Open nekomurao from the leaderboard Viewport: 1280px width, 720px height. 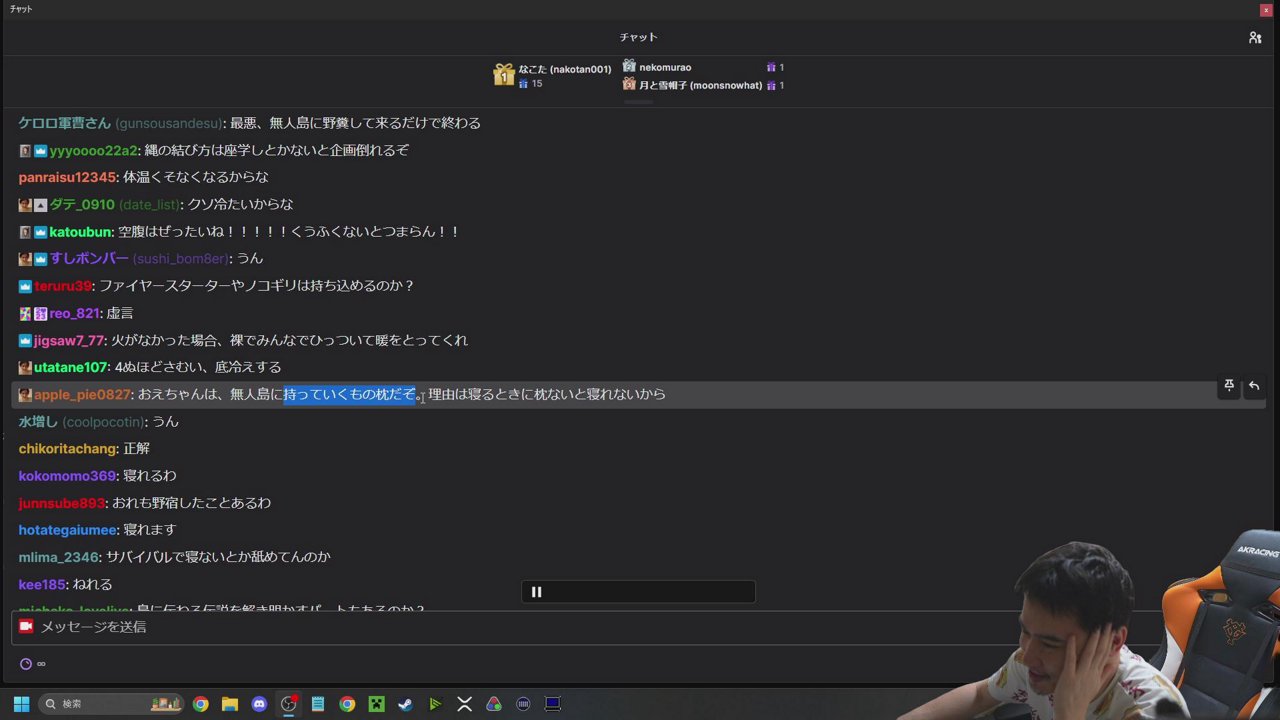pyautogui.click(x=665, y=67)
